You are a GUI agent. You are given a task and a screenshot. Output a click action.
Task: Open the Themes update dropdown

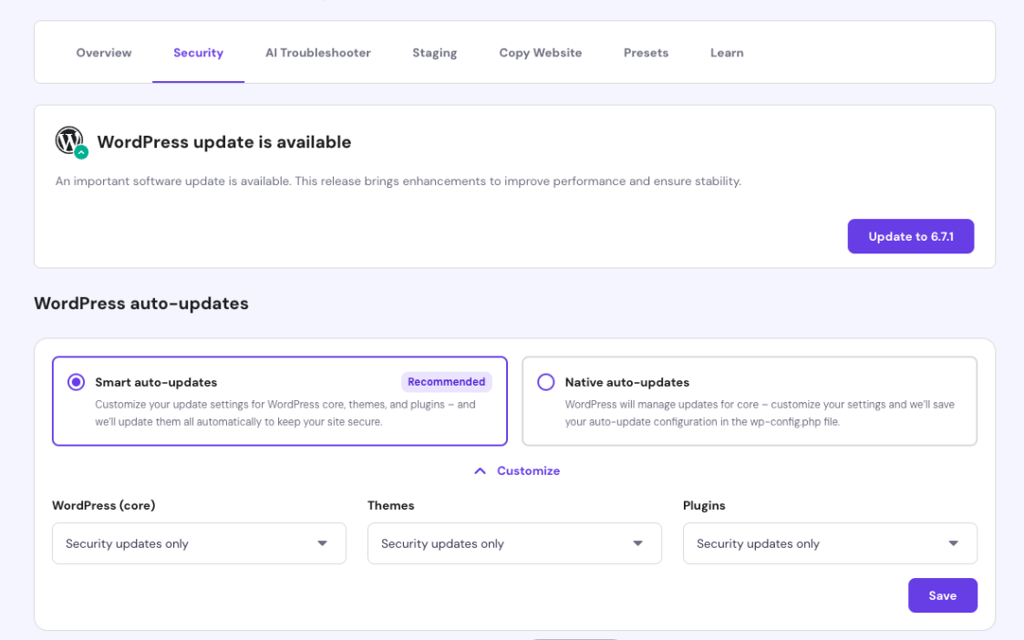click(x=515, y=543)
